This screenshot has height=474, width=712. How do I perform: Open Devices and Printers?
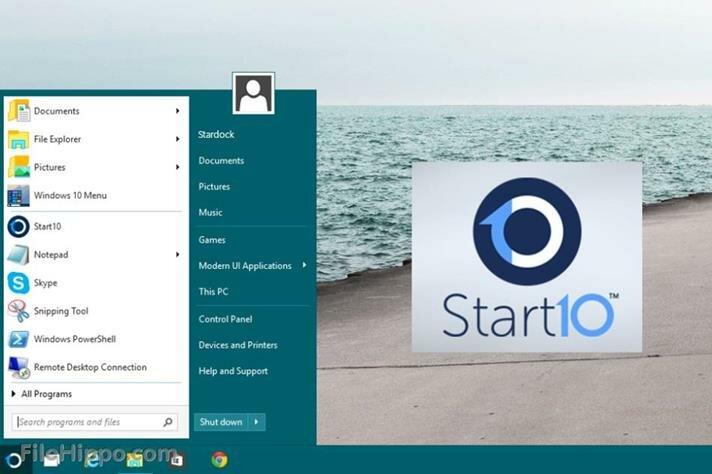pyautogui.click(x=238, y=345)
